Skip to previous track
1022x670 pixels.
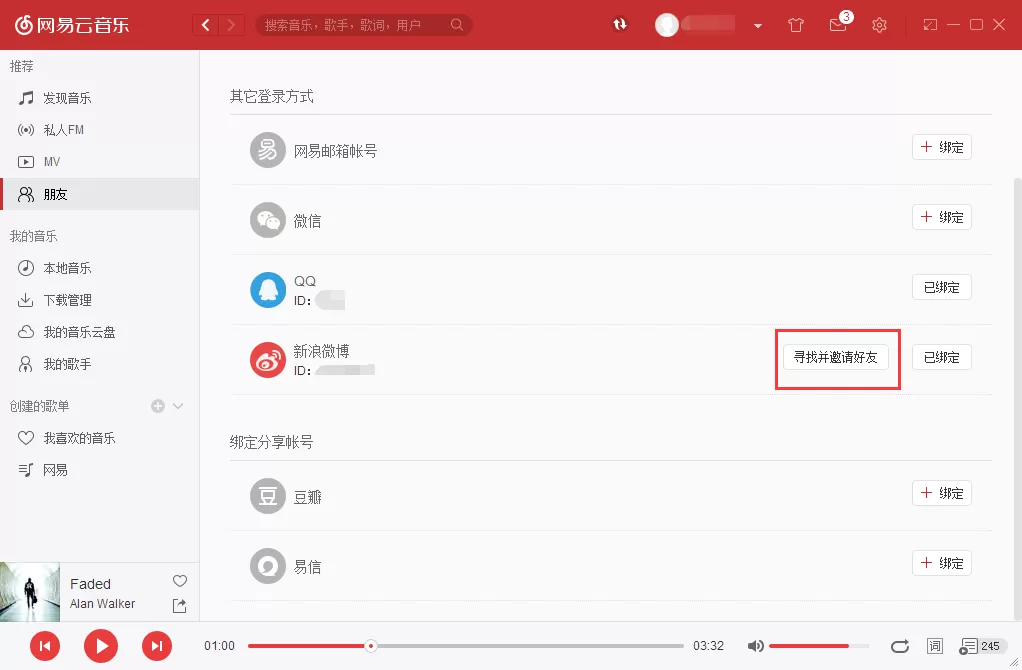pos(45,646)
